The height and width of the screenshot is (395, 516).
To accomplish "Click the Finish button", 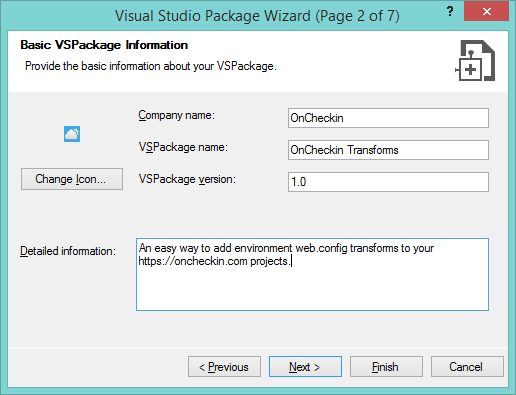I will (386, 367).
